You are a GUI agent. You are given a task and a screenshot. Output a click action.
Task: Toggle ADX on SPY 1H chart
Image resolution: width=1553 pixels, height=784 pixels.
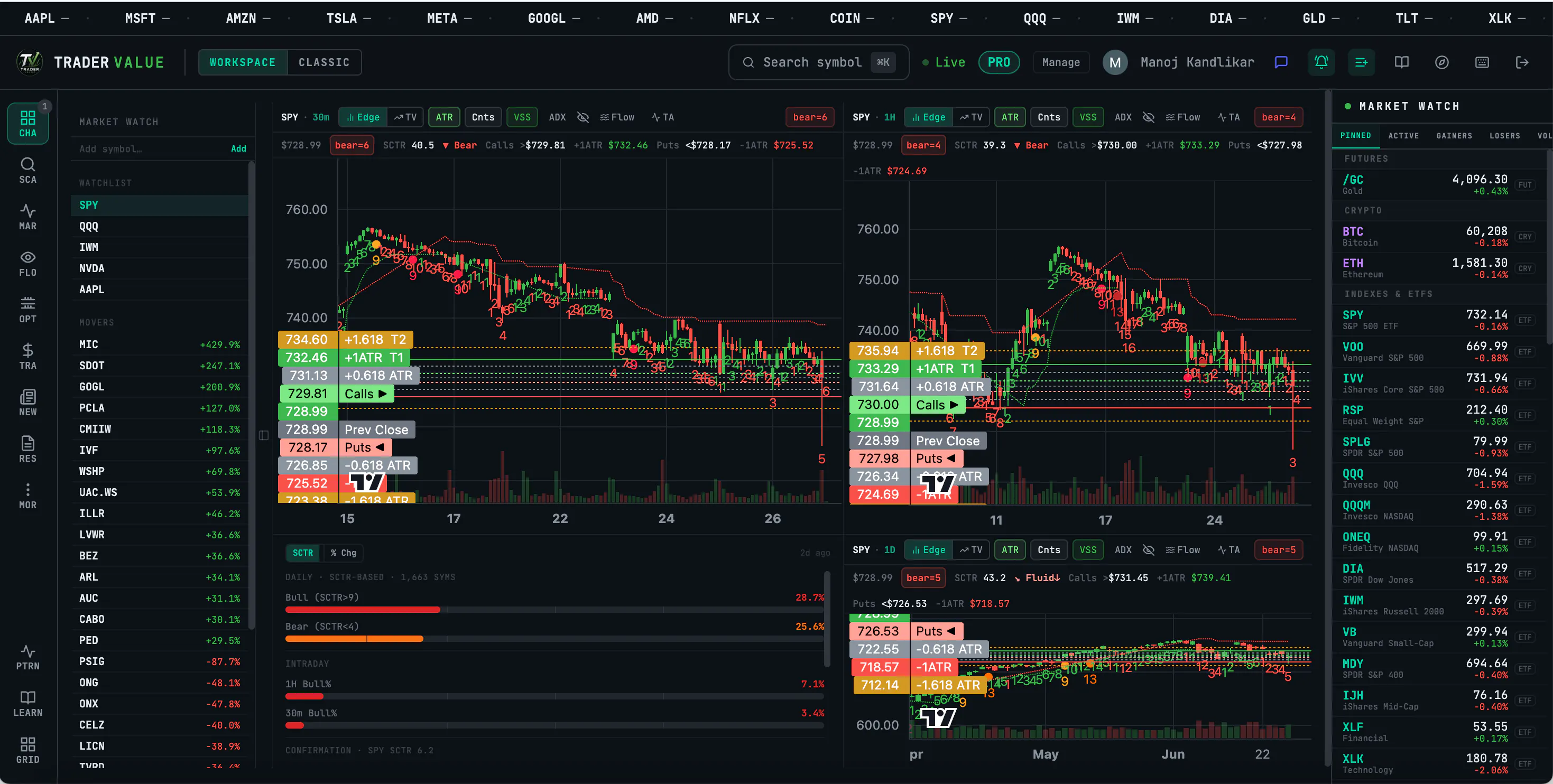tap(1123, 117)
